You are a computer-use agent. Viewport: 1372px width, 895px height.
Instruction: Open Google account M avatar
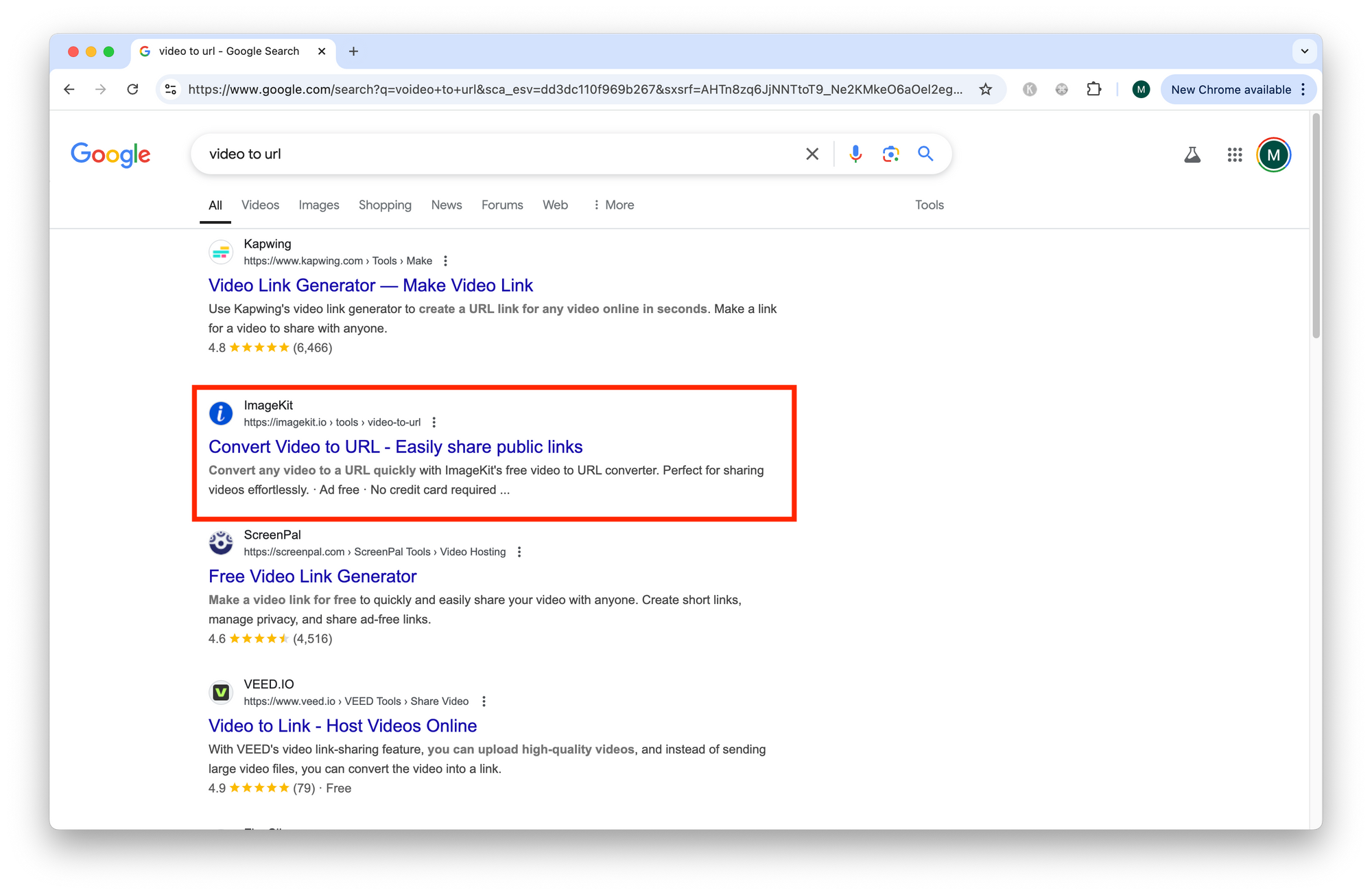1274,155
